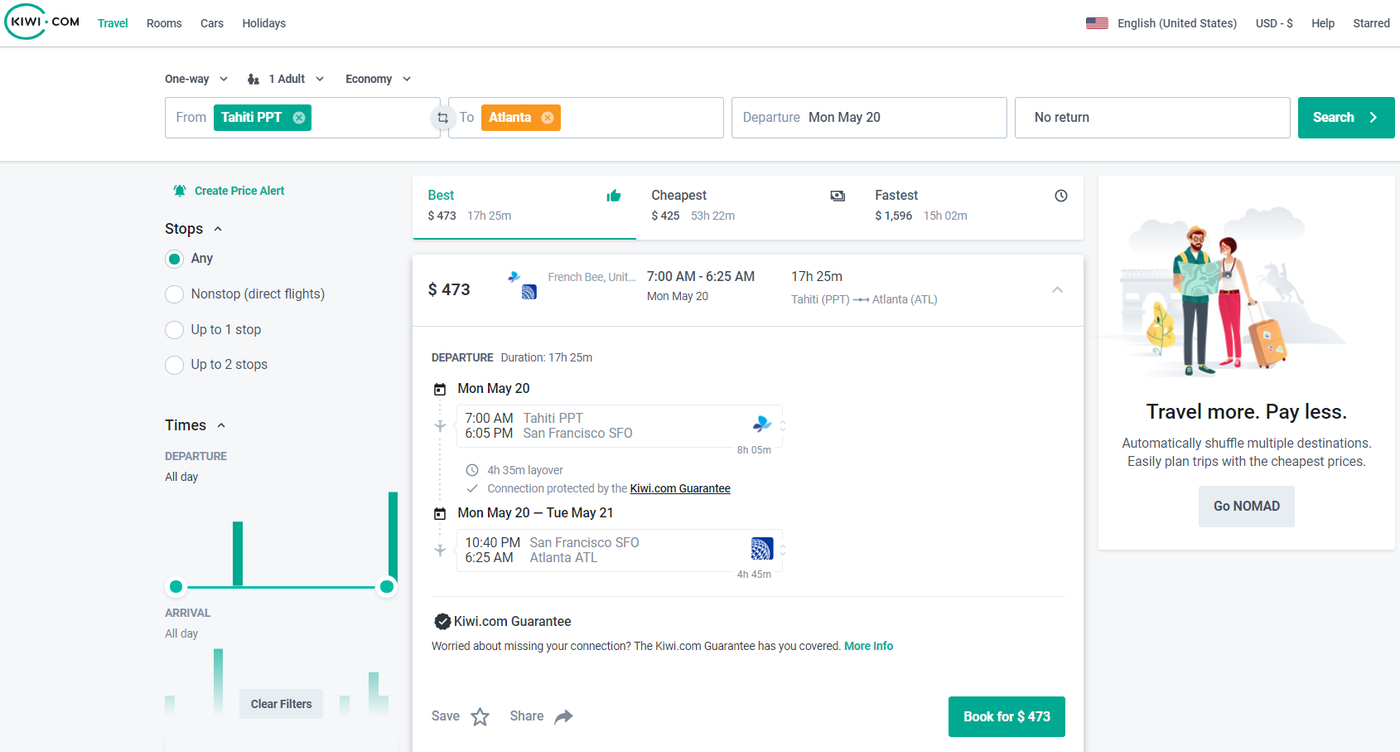This screenshot has height=752, width=1400.
Task: Click the Create Price Alert bell icon
Action: coord(179,190)
